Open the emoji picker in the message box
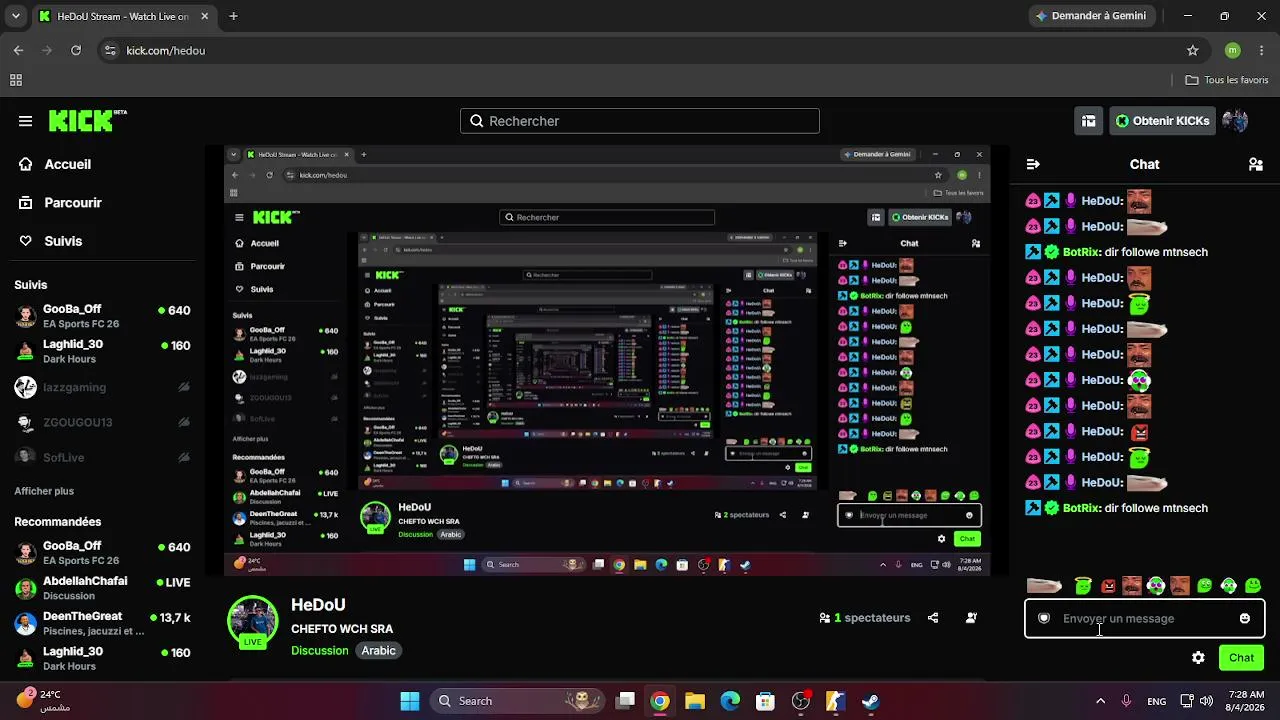Viewport: 1280px width, 720px height. click(1245, 618)
